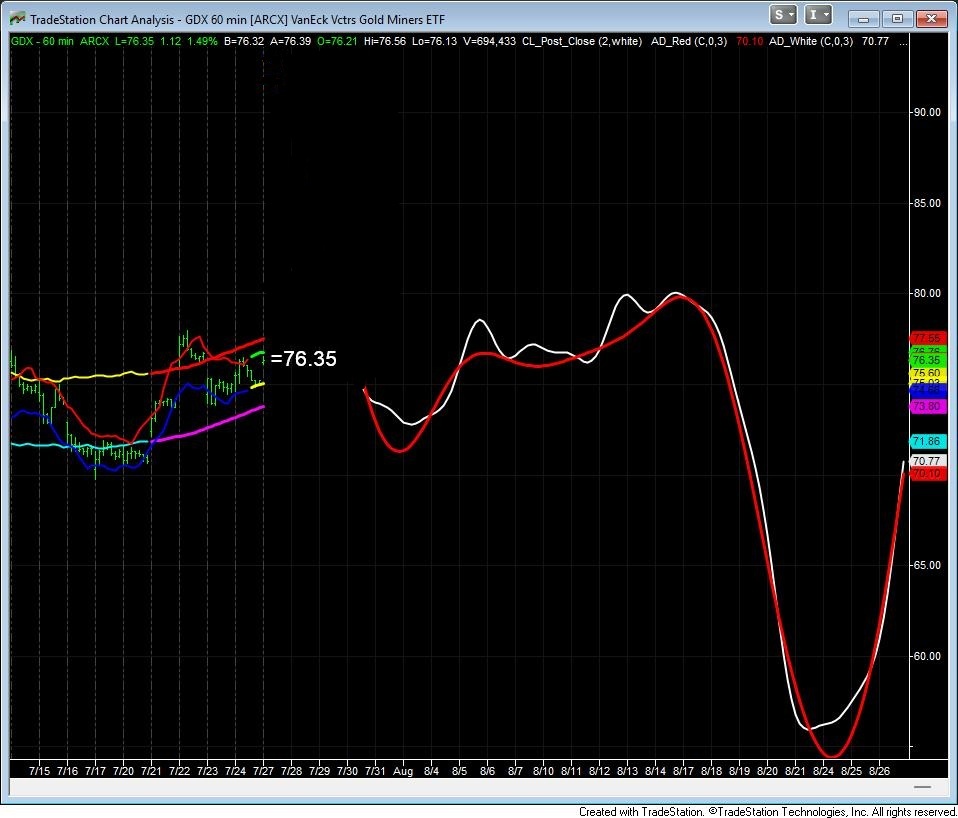Click the TradeStation chart icon in title bar
The height and width of the screenshot is (818, 958).
point(18,19)
